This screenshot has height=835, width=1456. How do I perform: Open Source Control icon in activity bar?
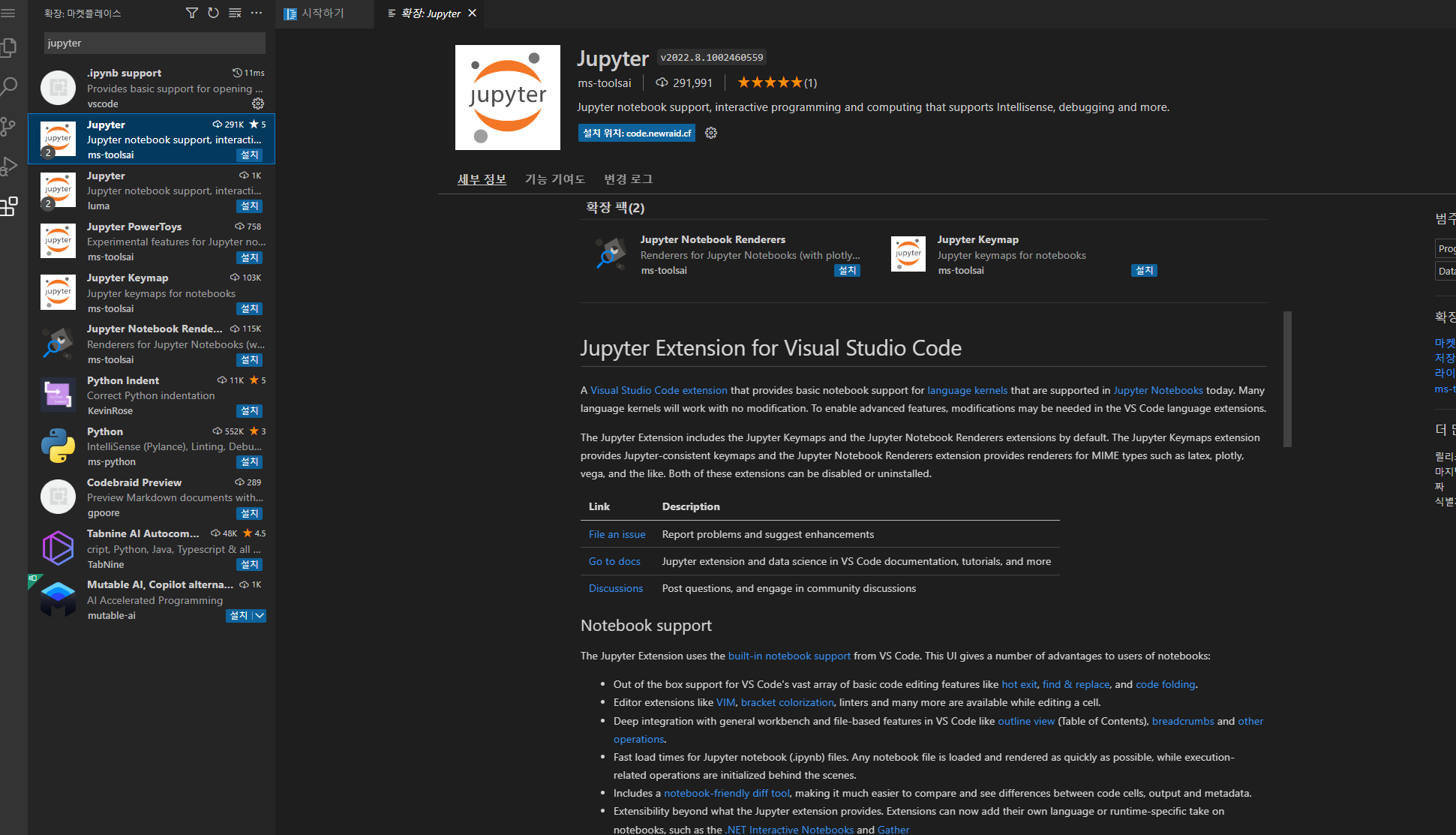click(8, 126)
